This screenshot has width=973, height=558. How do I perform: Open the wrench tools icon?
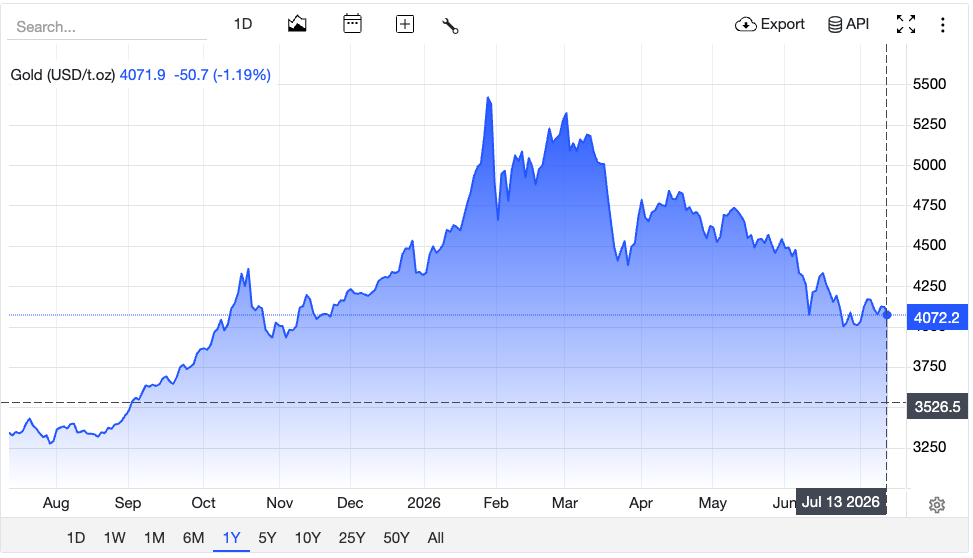point(450,25)
